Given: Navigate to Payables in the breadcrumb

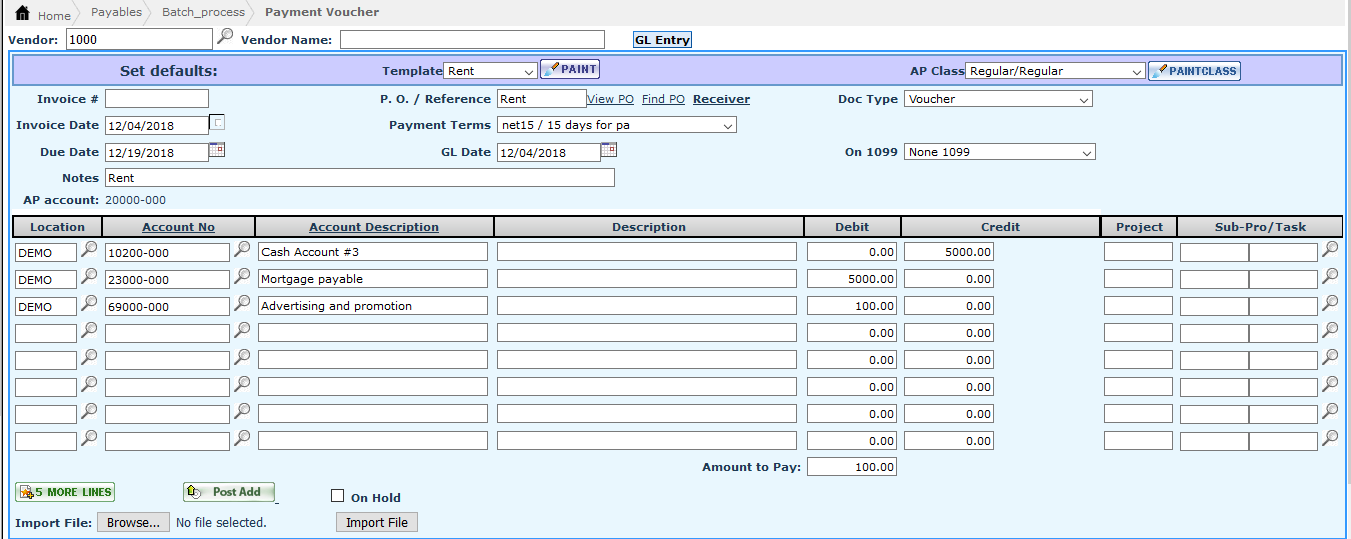Looking at the screenshot, I should click(x=115, y=12).
